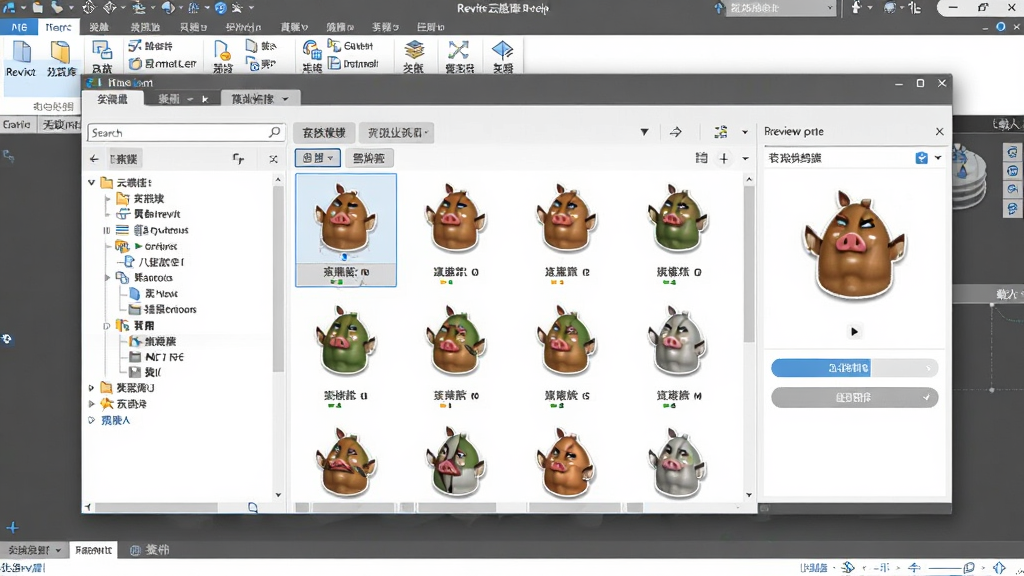Click the tree options icon in the dialog toolbar

point(720,132)
